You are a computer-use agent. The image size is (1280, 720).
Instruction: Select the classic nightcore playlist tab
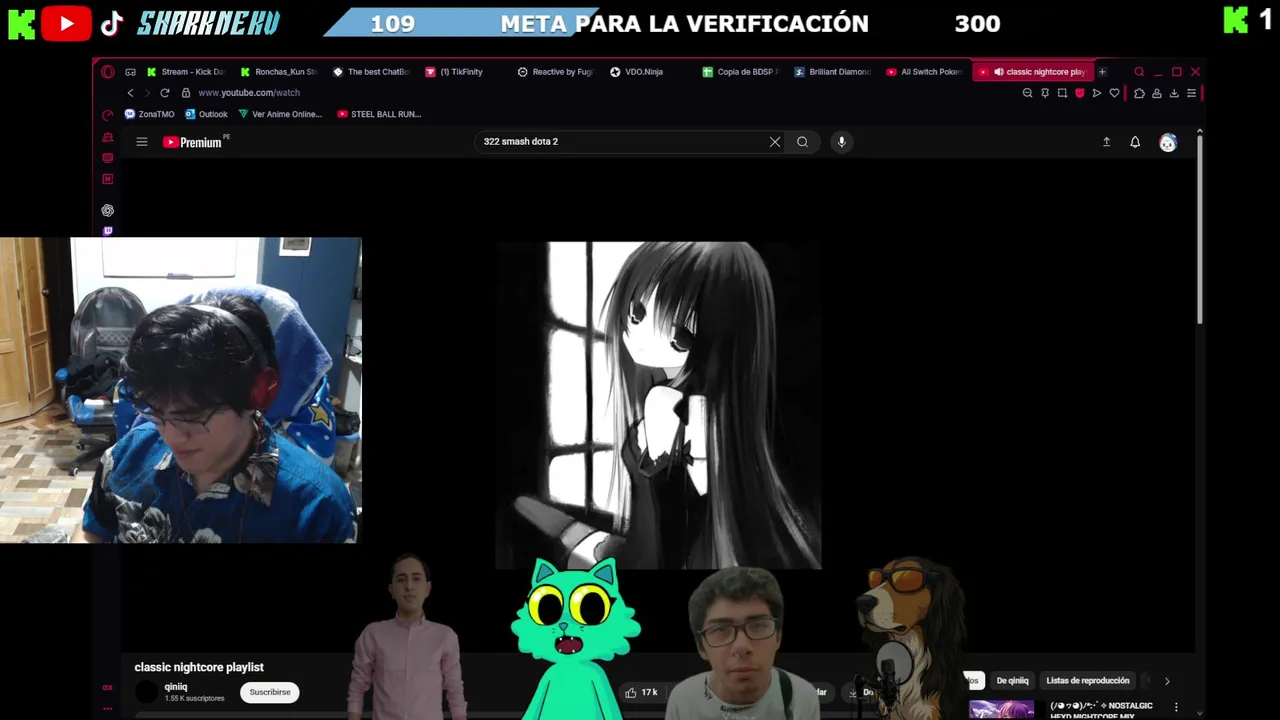(x=1032, y=72)
